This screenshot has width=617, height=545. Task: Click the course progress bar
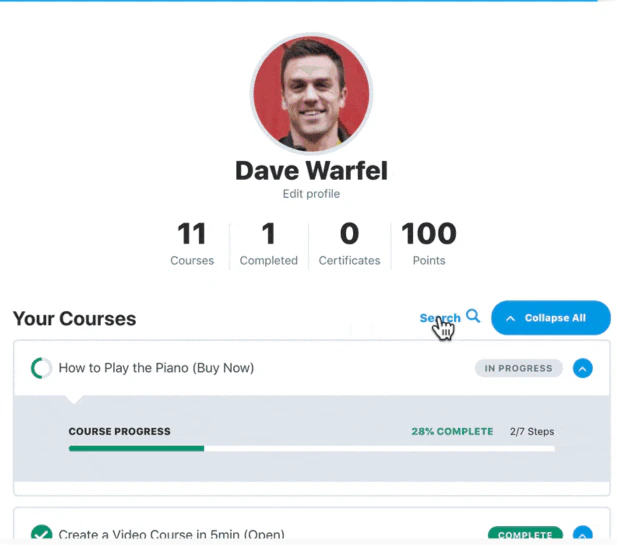pyautogui.click(x=312, y=449)
